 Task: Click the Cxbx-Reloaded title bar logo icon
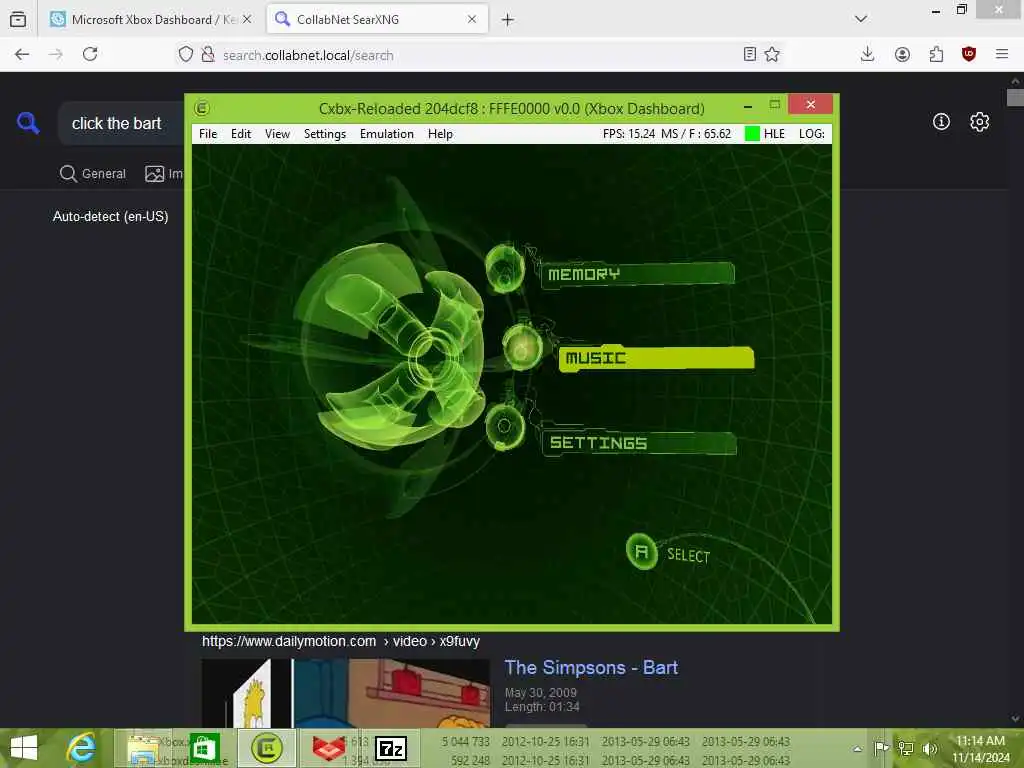(x=202, y=108)
